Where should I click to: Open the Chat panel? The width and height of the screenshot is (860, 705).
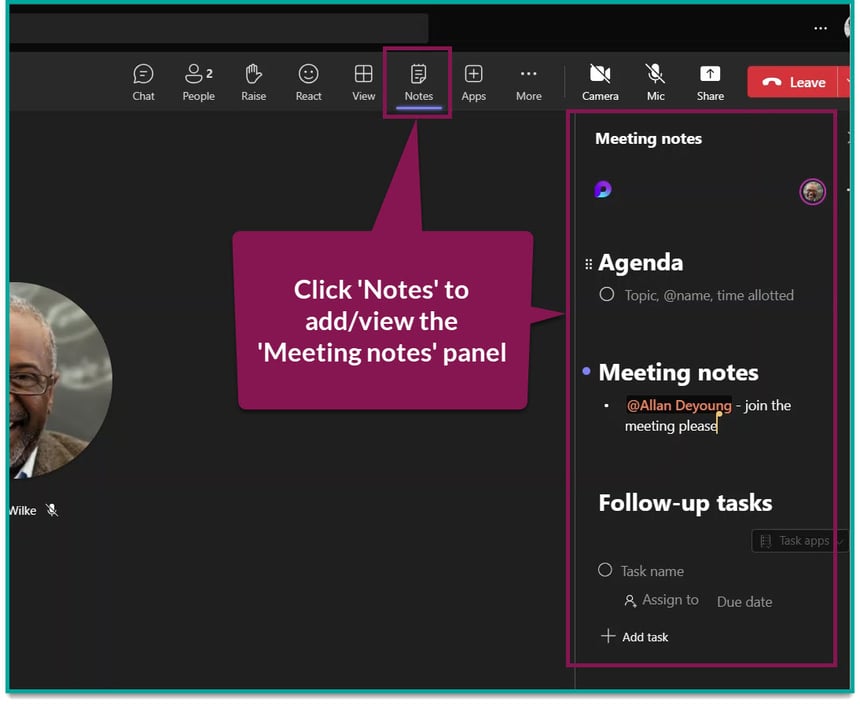(x=143, y=82)
